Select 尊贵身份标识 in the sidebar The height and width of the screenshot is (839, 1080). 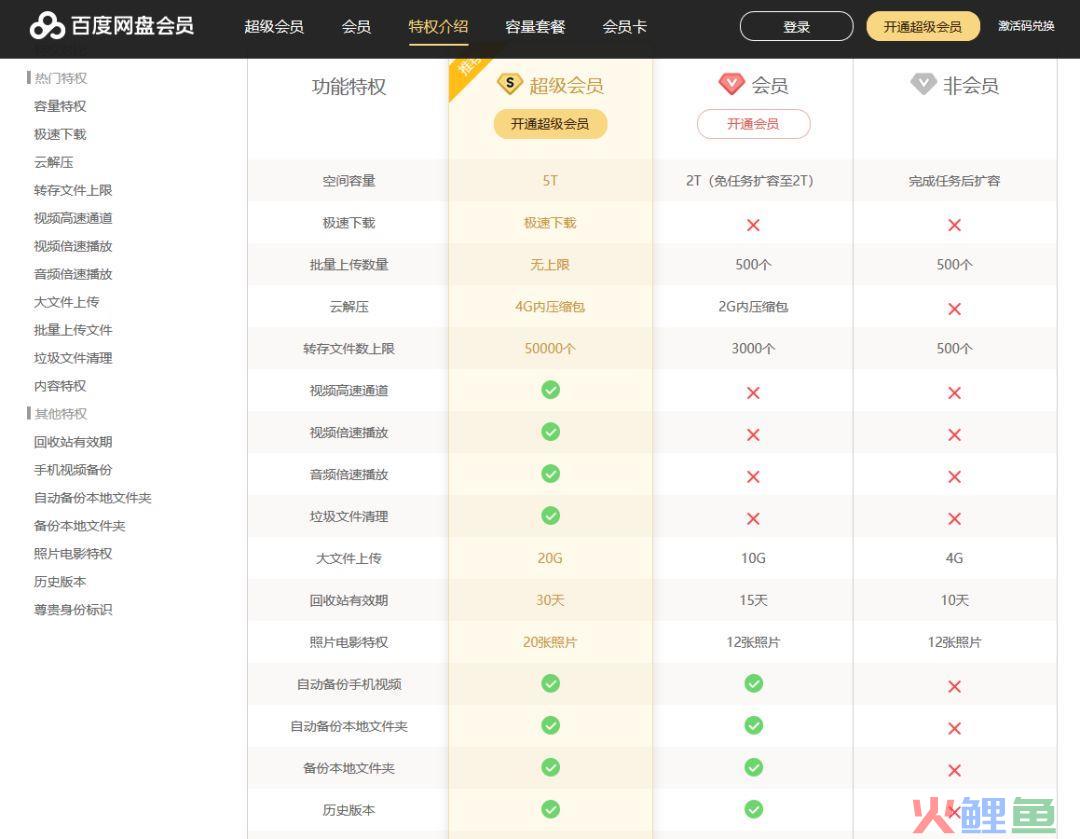[x=73, y=610]
